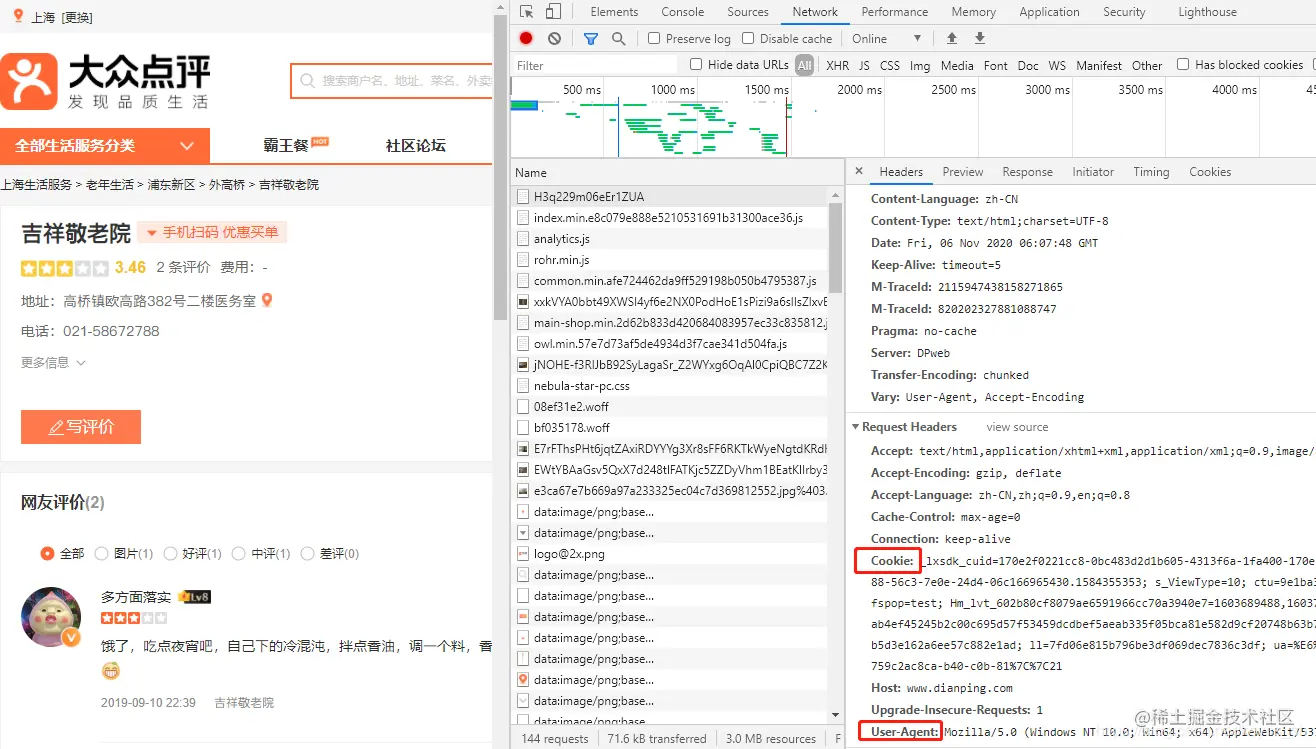Click the import HAR upload arrow icon
The height and width of the screenshot is (749, 1316).
[x=952, y=38]
